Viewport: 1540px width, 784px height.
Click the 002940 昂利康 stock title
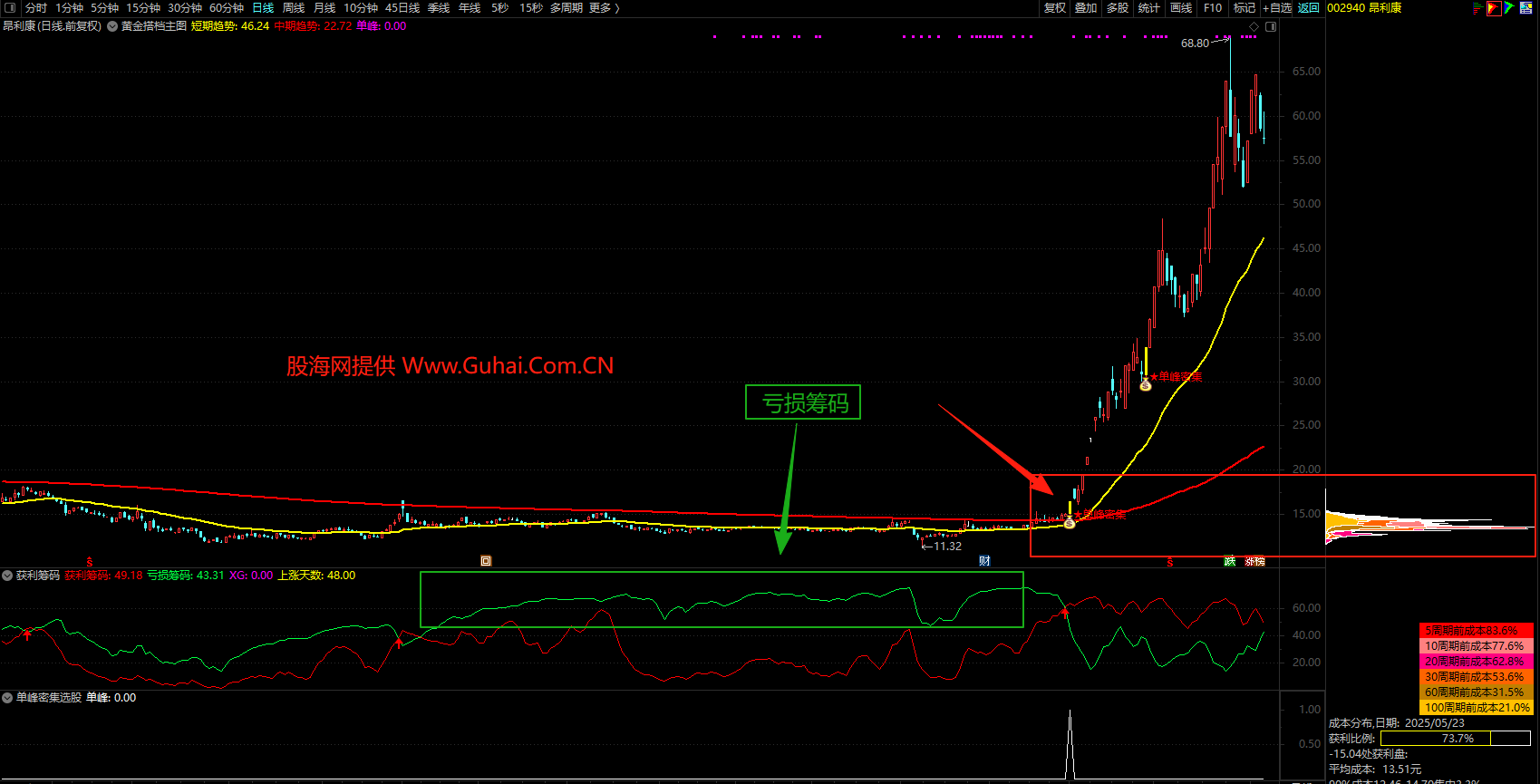click(x=1364, y=7)
